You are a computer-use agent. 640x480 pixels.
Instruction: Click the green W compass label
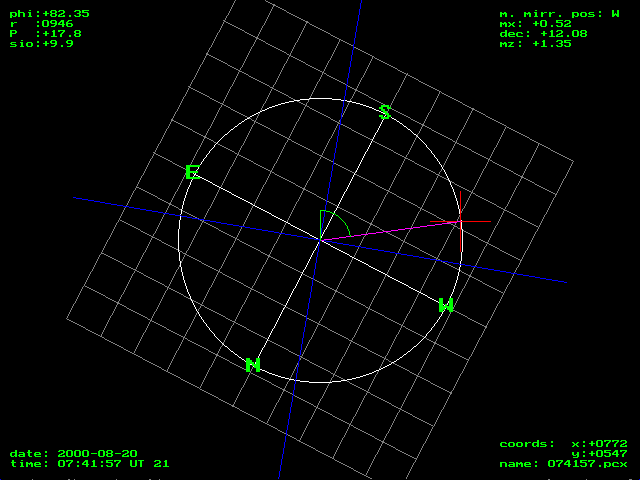tap(446, 305)
